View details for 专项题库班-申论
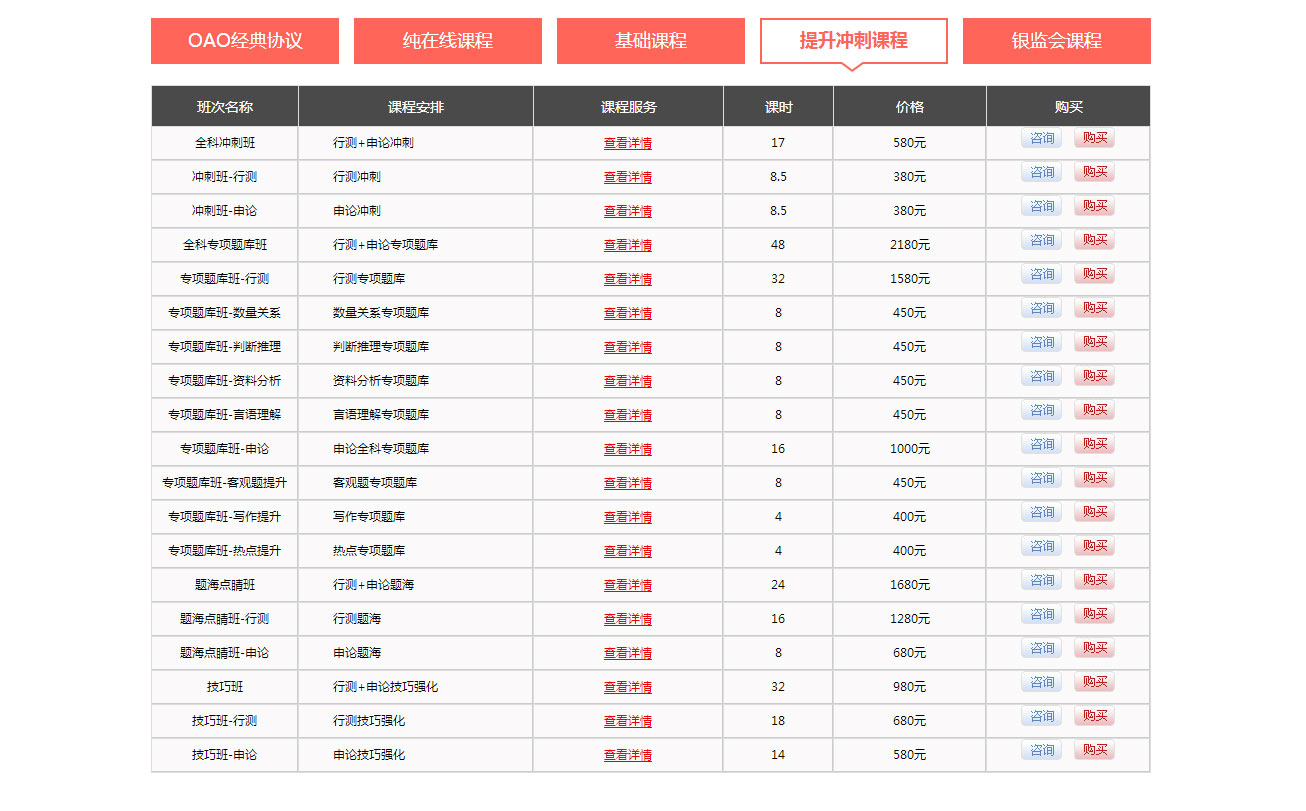 (628, 449)
